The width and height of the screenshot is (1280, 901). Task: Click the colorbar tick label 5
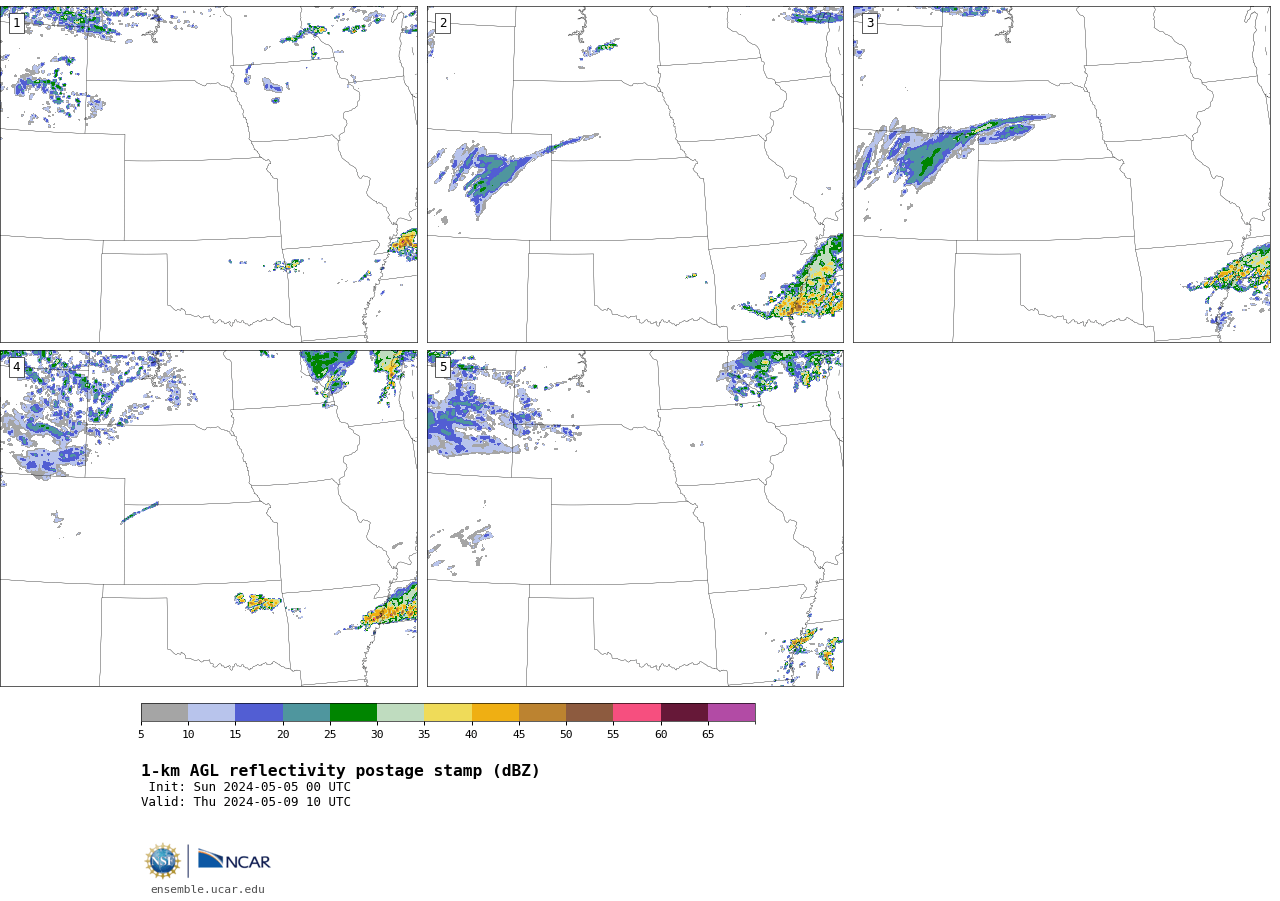(x=141, y=735)
